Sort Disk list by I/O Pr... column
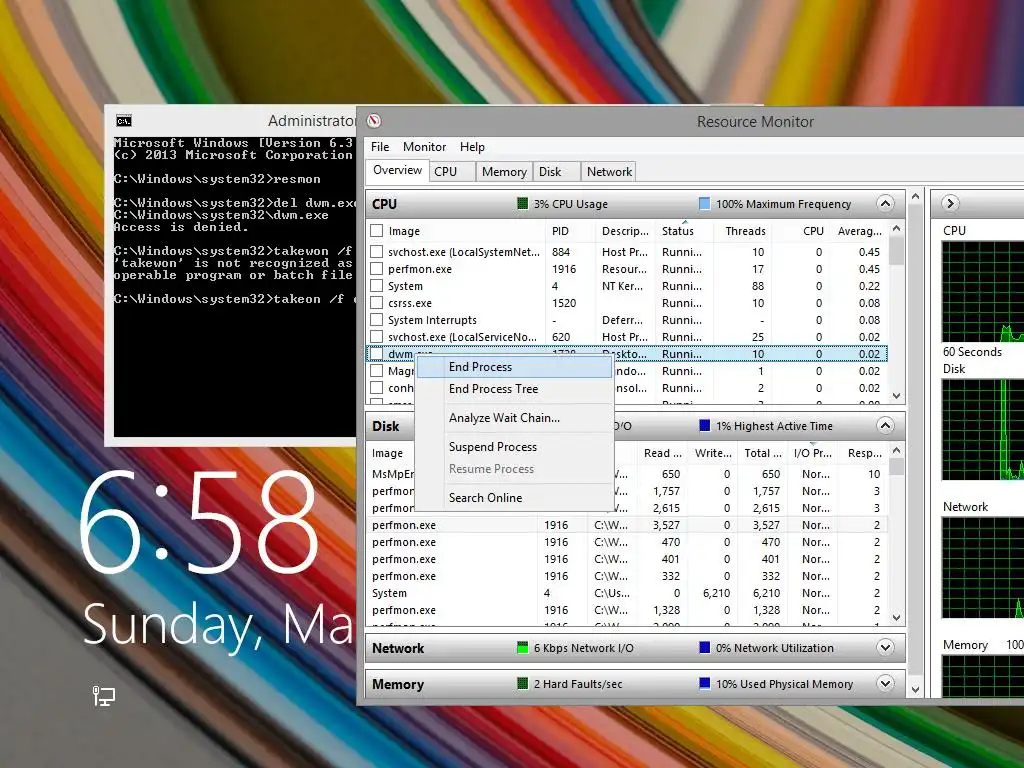The height and width of the screenshot is (768, 1024). (812, 453)
